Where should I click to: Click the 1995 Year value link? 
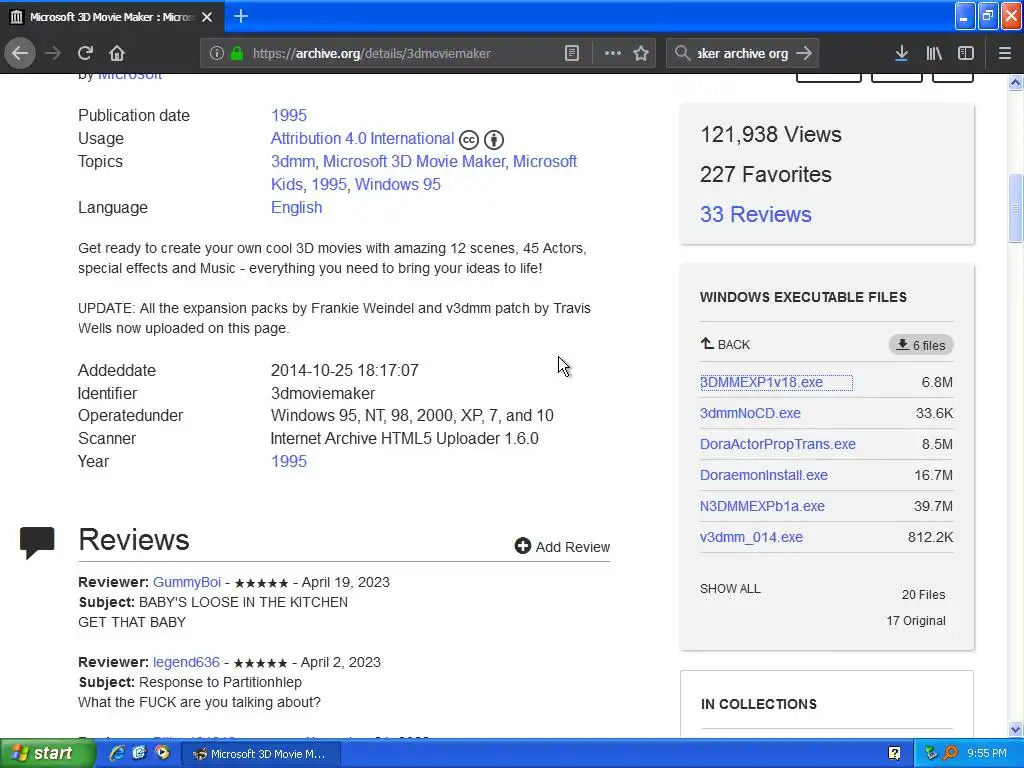coord(289,461)
